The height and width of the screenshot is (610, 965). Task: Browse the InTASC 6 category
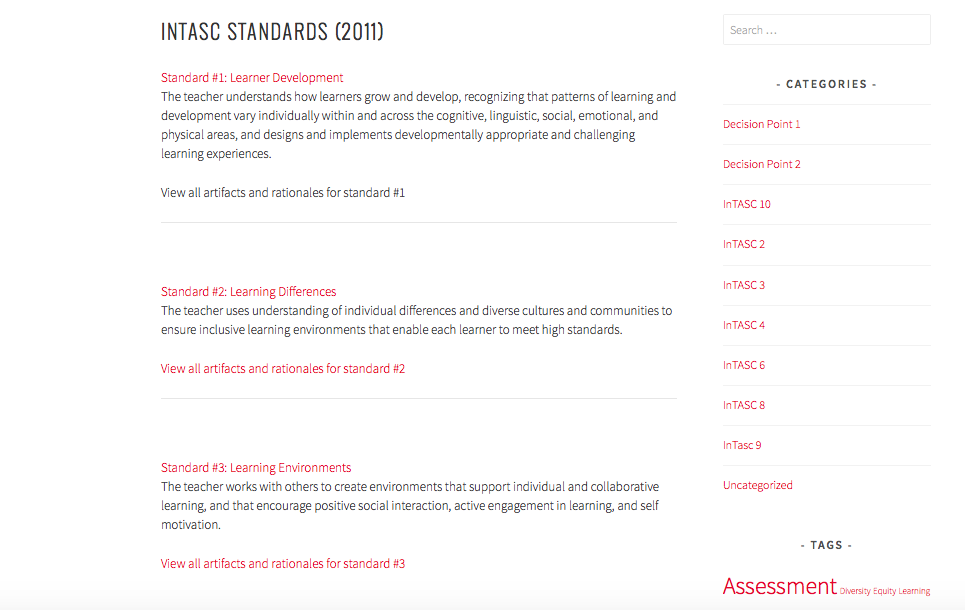[744, 366]
